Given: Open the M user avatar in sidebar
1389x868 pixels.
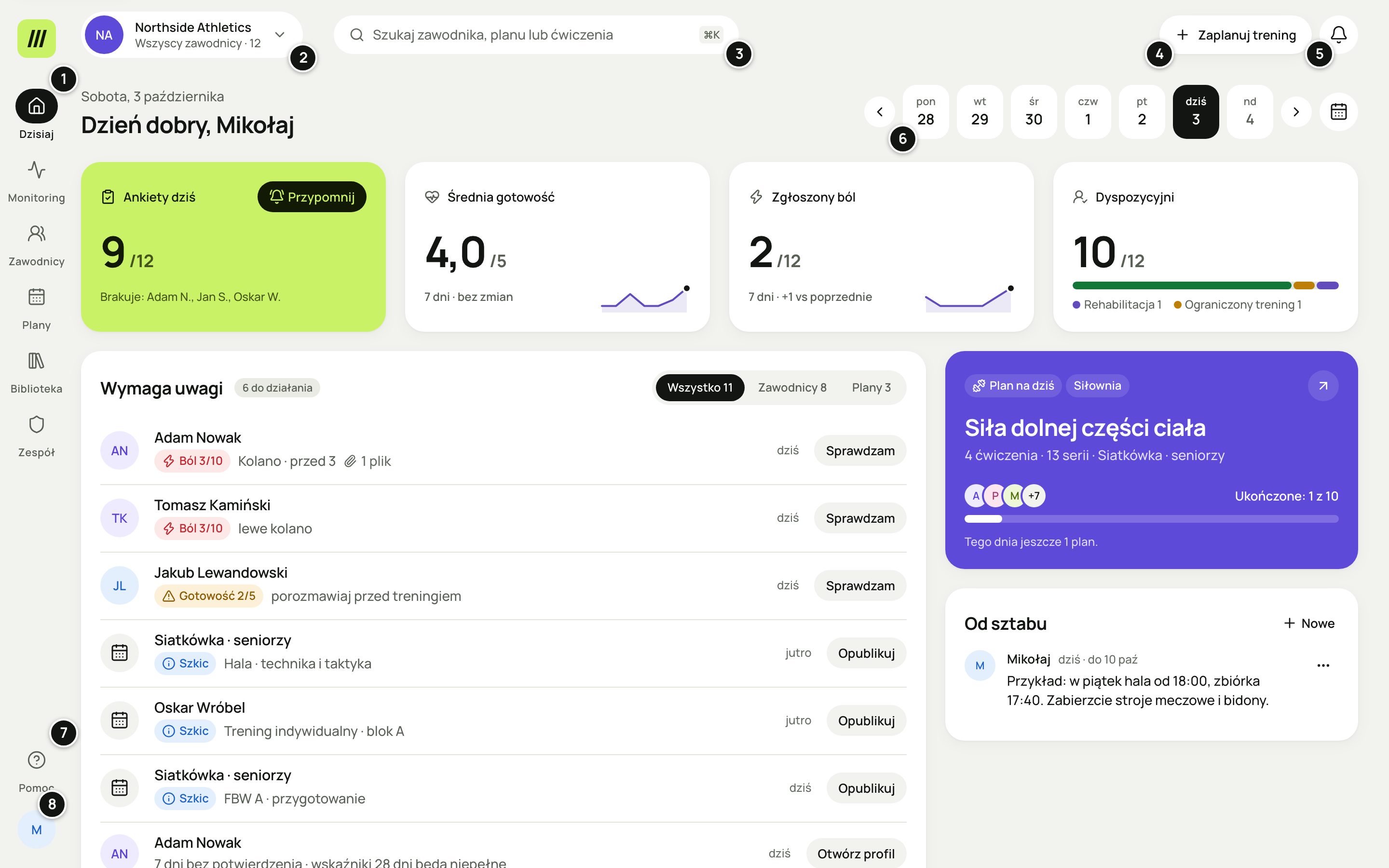Looking at the screenshot, I should tap(36, 829).
